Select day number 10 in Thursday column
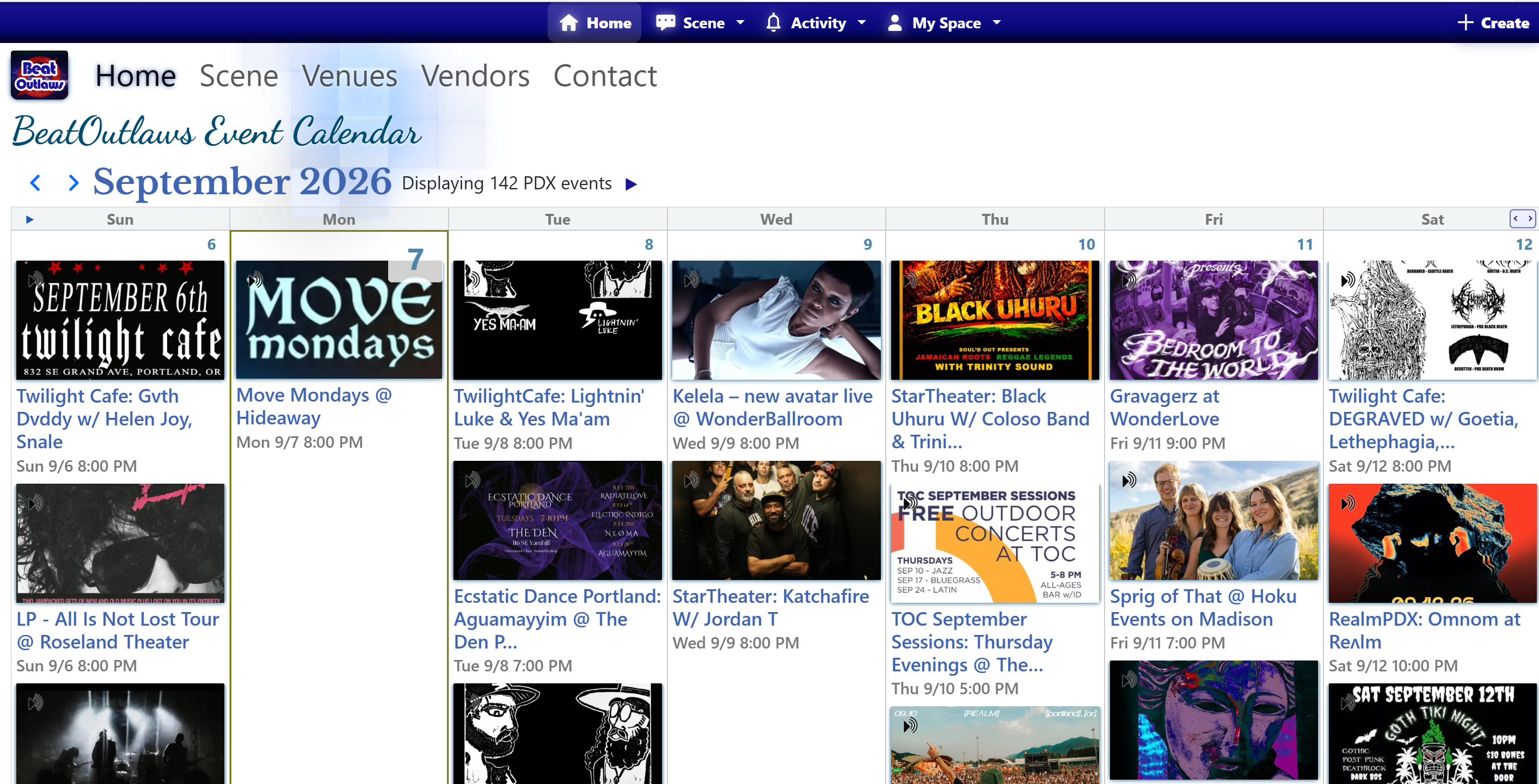 [1086, 244]
